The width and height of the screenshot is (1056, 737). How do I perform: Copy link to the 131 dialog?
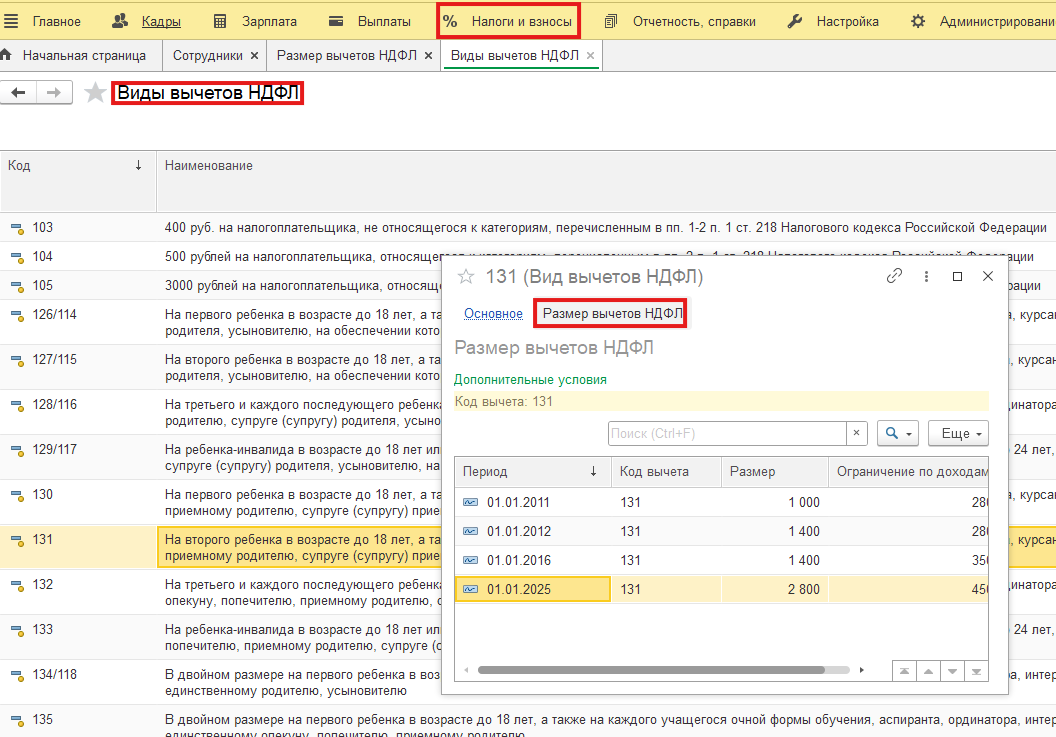click(x=894, y=276)
